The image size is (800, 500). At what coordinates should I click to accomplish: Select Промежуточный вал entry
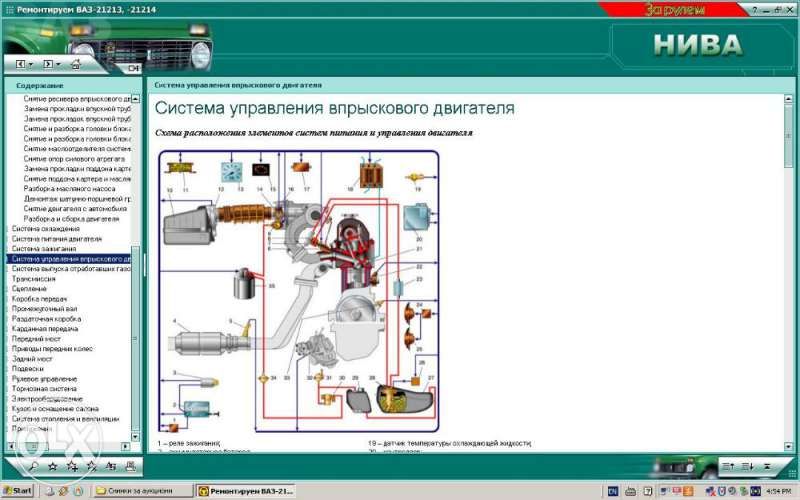pos(44,309)
